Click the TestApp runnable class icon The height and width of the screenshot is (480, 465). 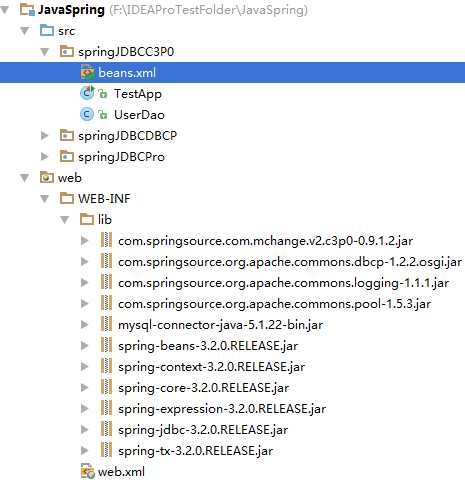(87, 93)
